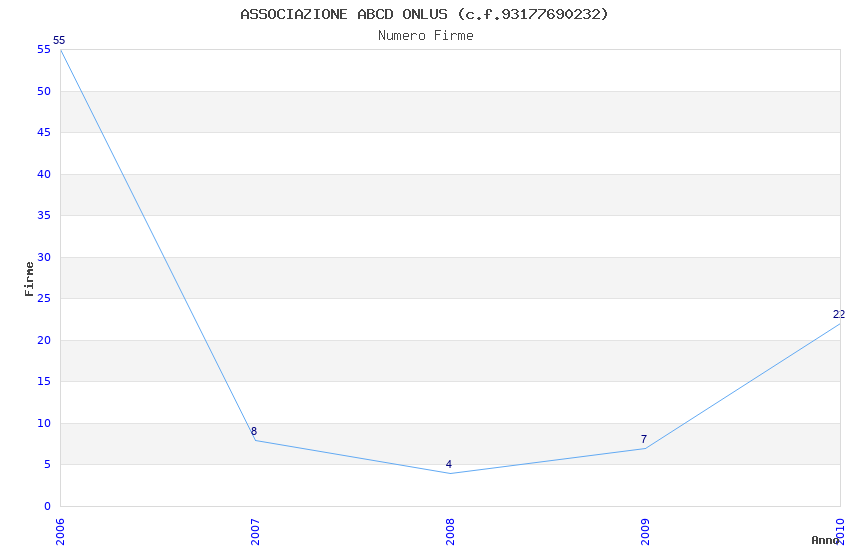850x550 pixels.
Task: Click the y-axis tick value 45
Action: pos(44,133)
